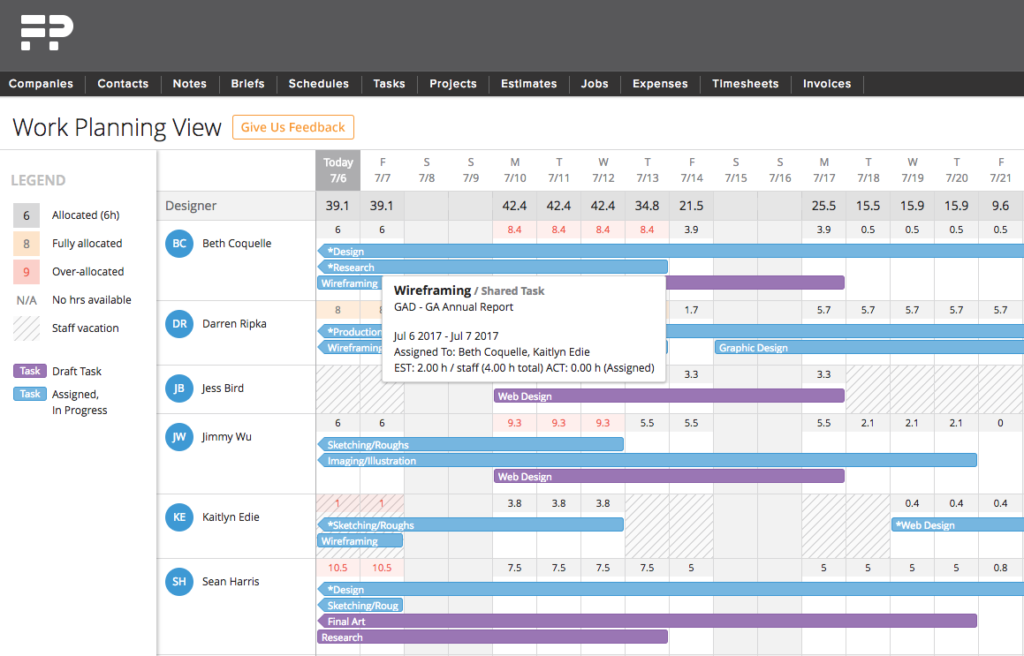
Task: Click the Darren Ripka name link
Action: click(234, 324)
